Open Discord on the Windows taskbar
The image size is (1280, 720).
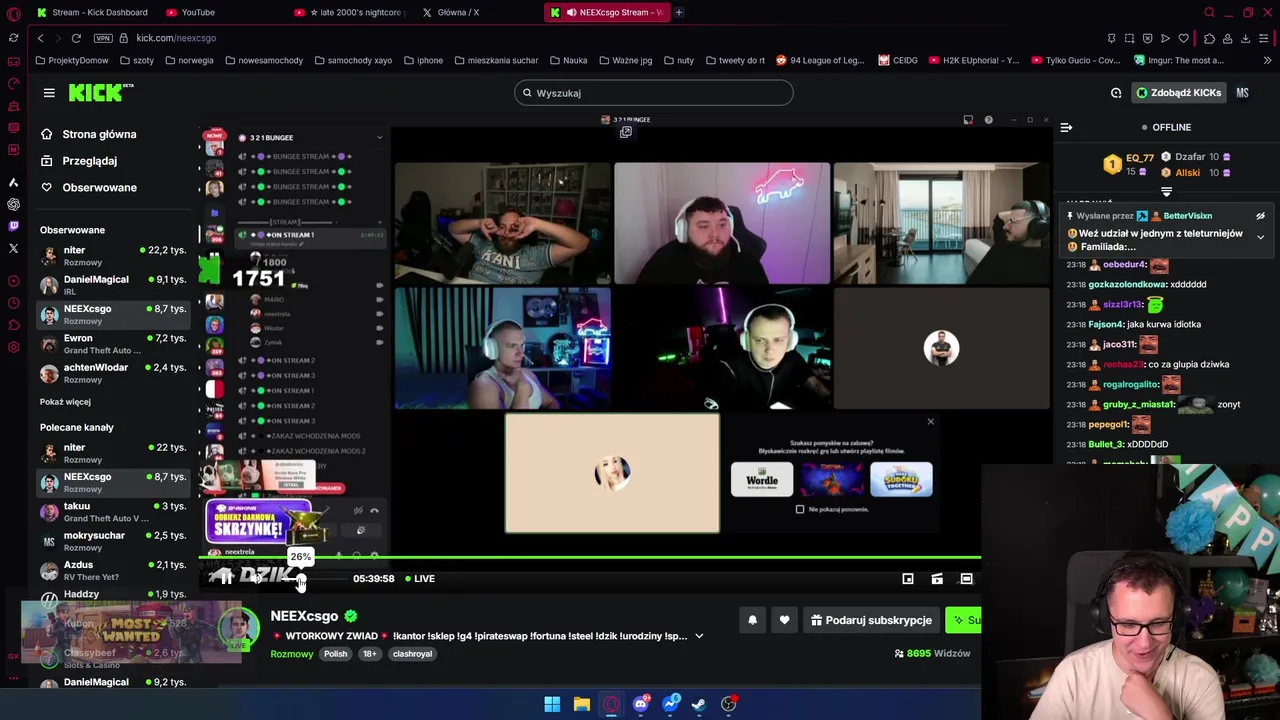point(640,704)
